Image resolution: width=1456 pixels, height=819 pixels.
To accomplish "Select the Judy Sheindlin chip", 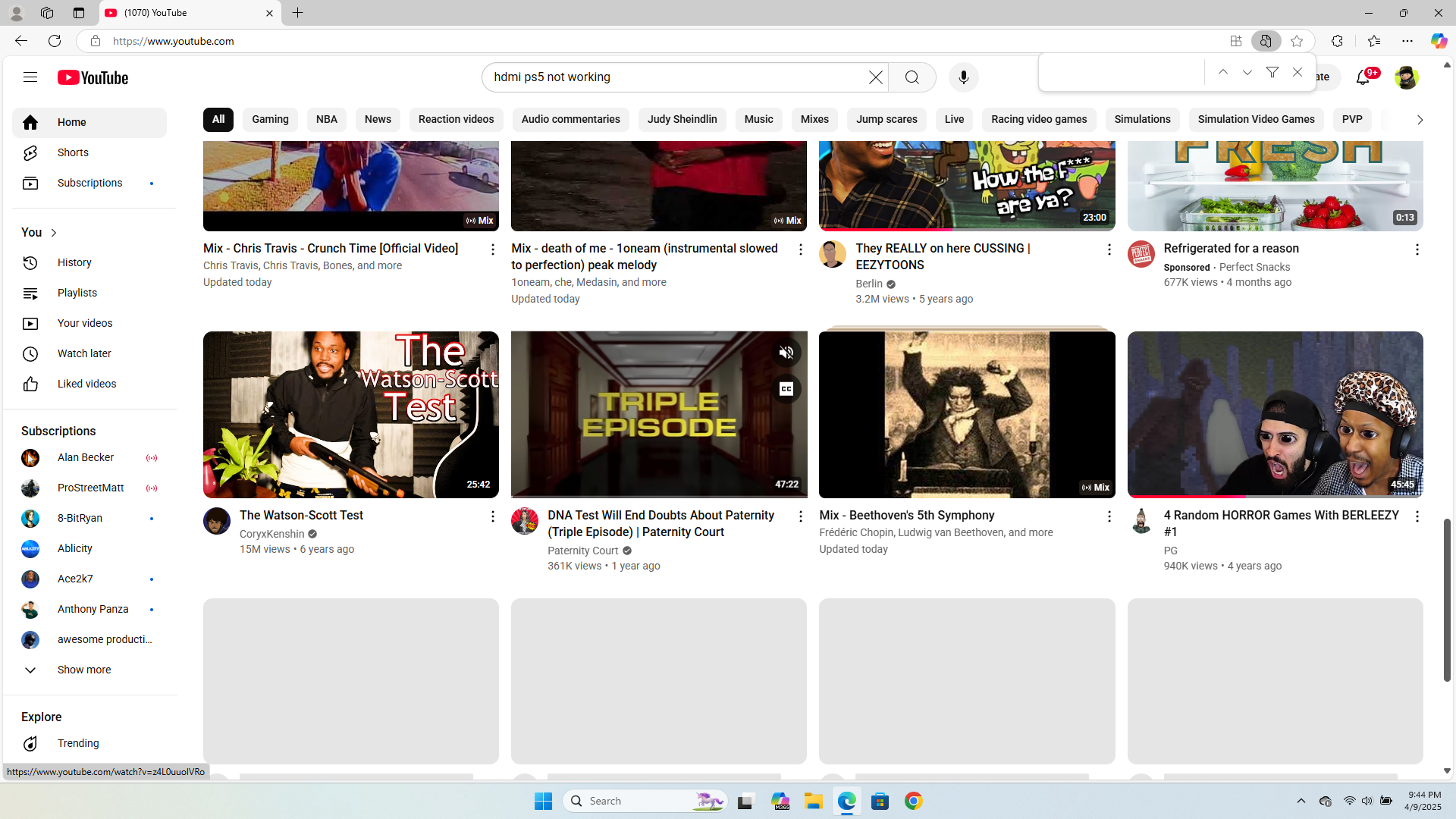I will pos(682,119).
